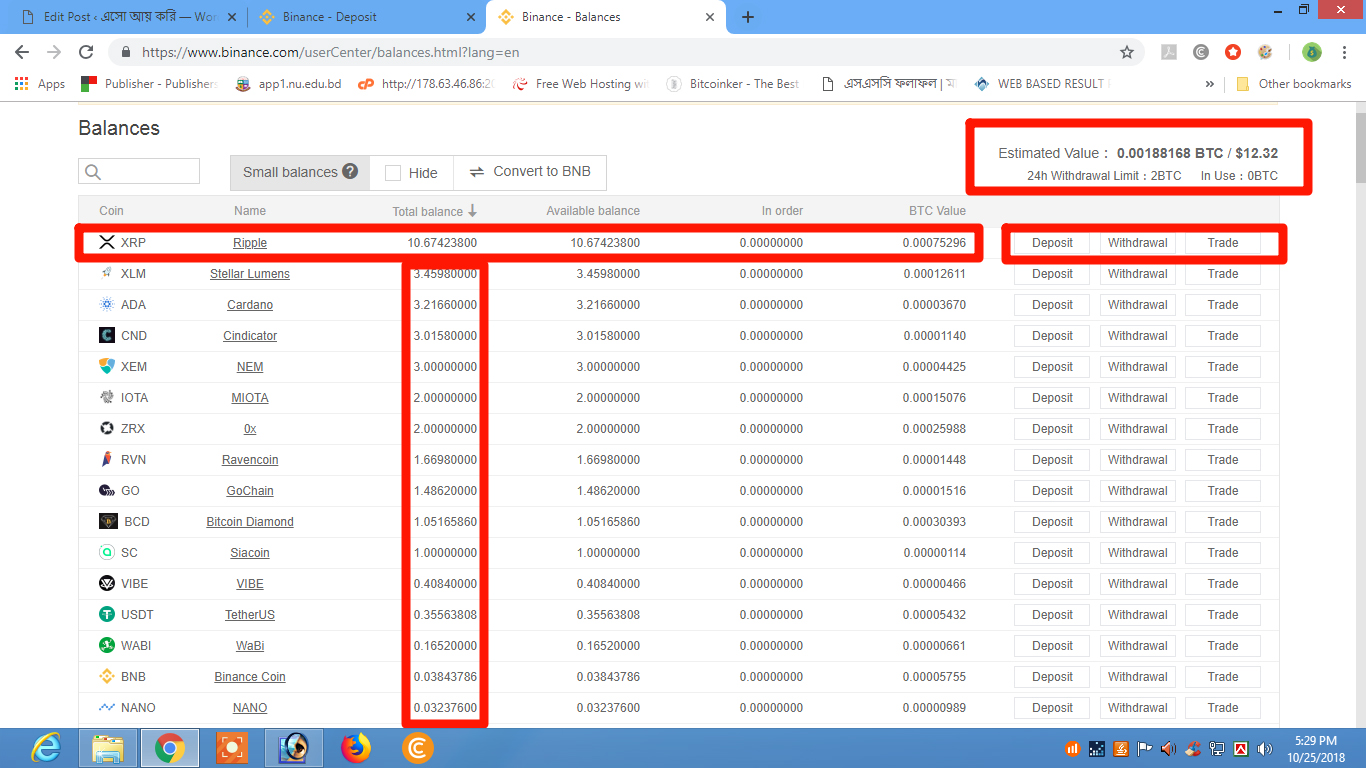Click the XRP coin icon
Screen dimensions: 1366x768
[x=107, y=242]
